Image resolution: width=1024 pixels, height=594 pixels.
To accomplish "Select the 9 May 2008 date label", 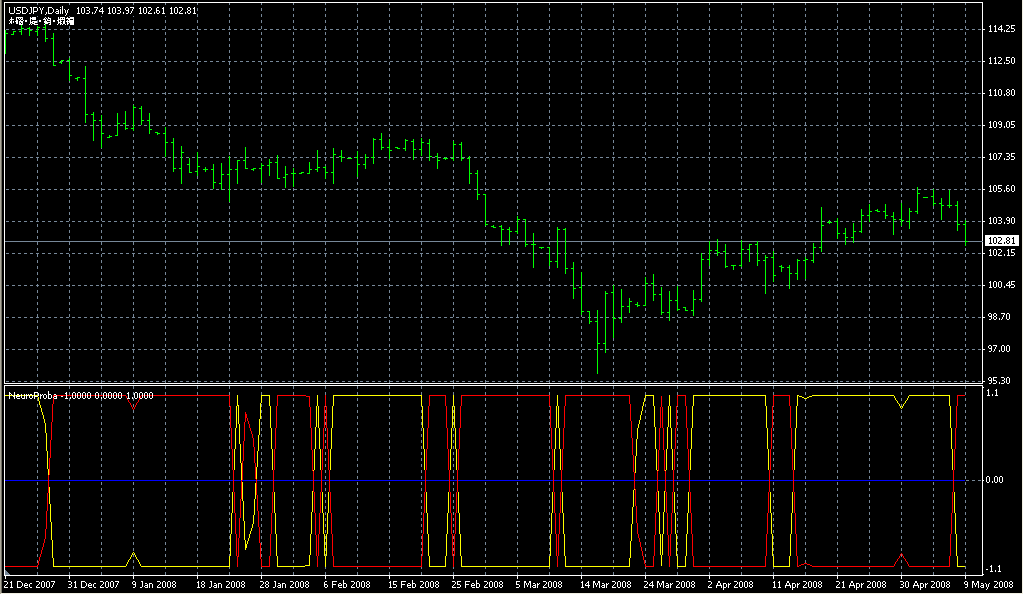I will tap(986, 584).
